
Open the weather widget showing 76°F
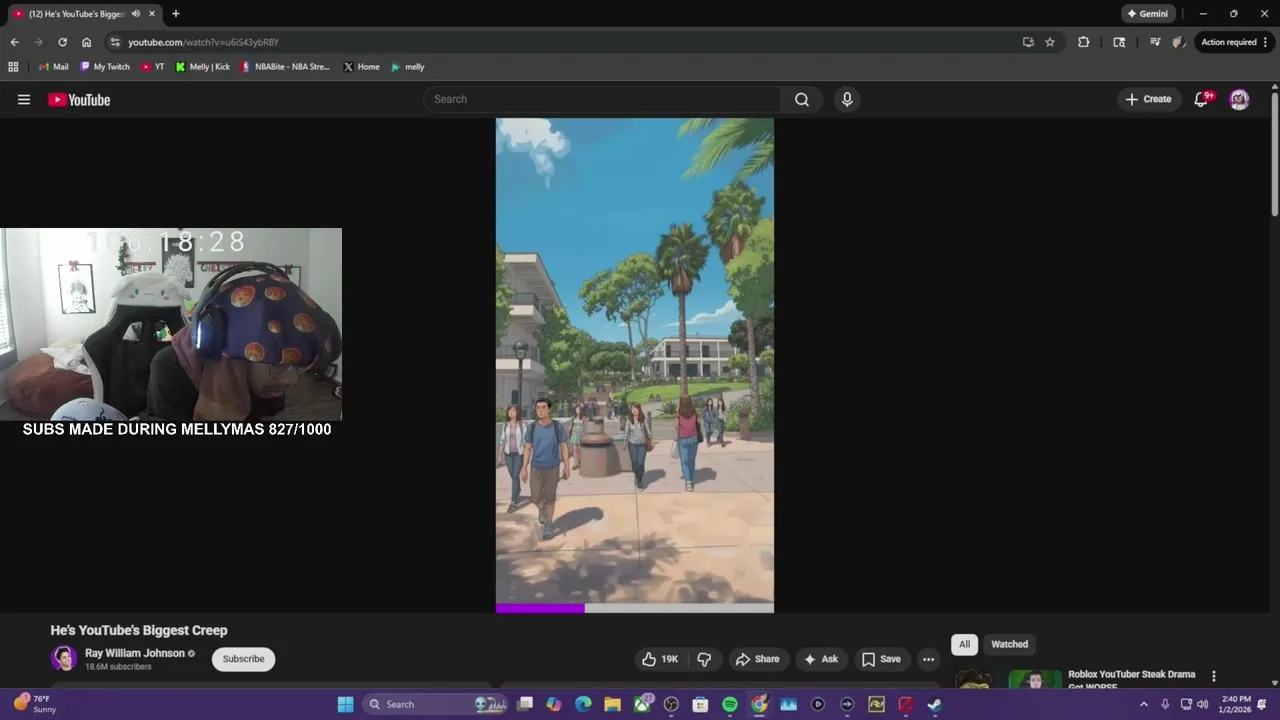point(34,704)
